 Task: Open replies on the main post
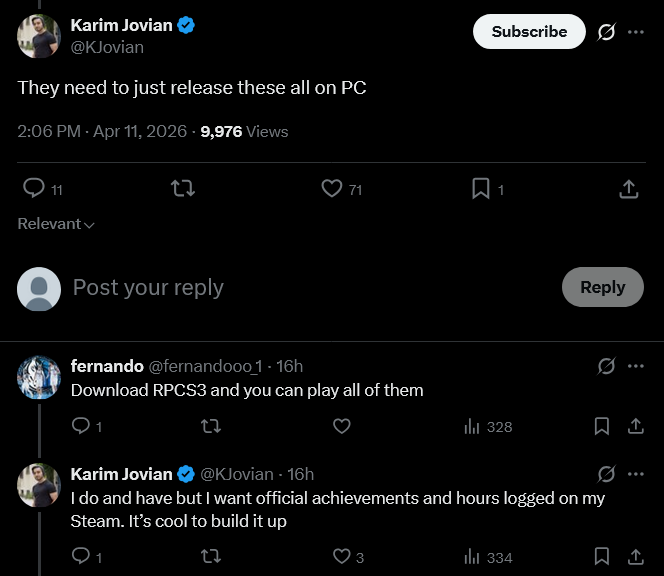[x=34, y=188]
